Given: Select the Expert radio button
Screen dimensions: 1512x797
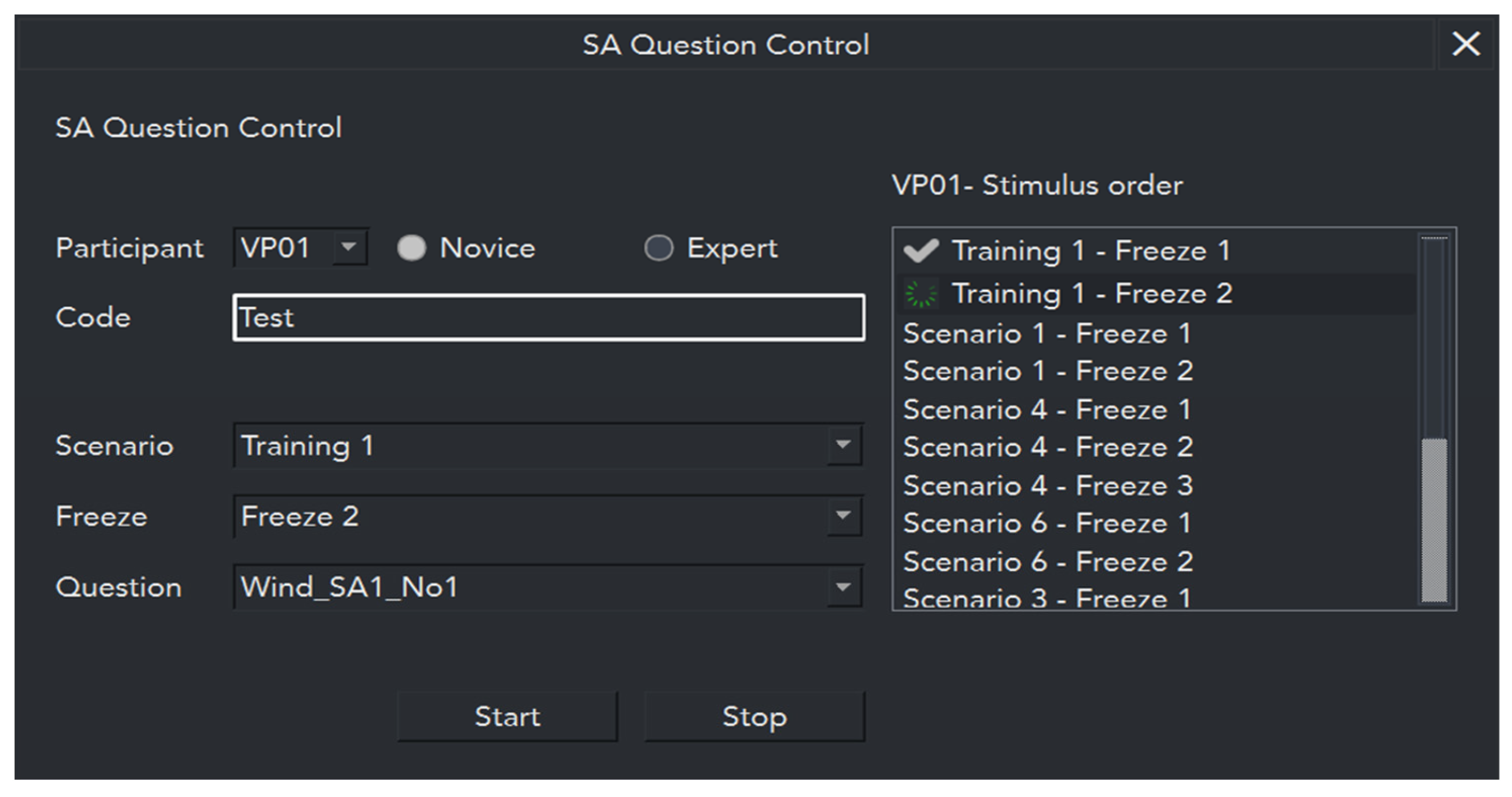Looking at the screenshot, I should click(x=658, y=248).
